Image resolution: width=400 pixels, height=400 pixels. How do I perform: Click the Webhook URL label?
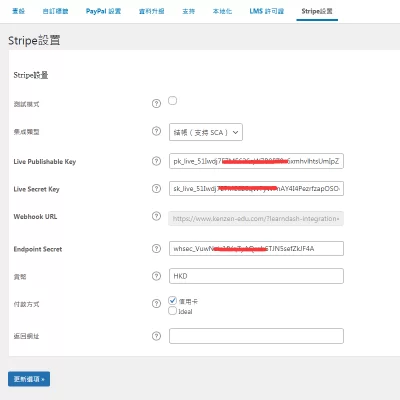[35, 217]
